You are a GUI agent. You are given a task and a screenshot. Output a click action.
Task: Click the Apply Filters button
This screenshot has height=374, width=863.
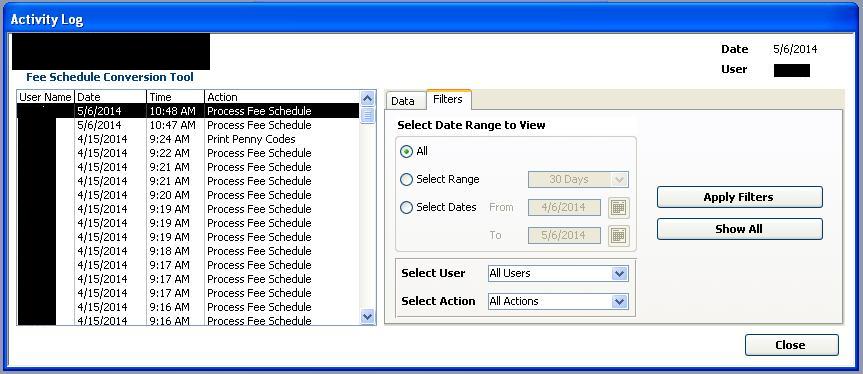tap(739, 197)
